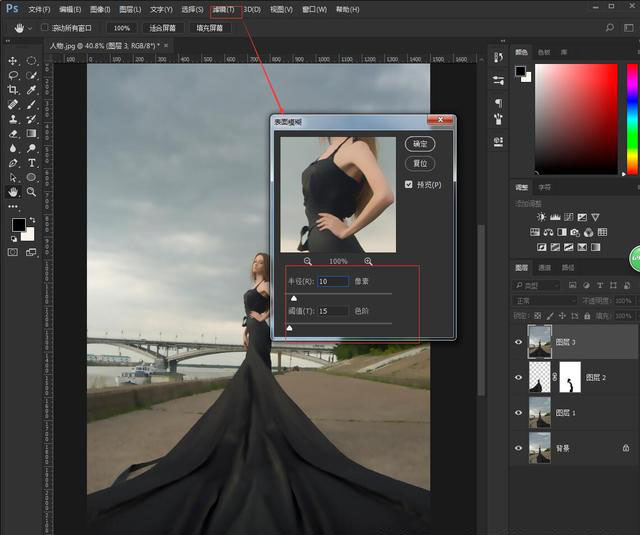Toggle lock all padlock icon
This screenshot has height=535, width=640.
click(x=587, y=316)
